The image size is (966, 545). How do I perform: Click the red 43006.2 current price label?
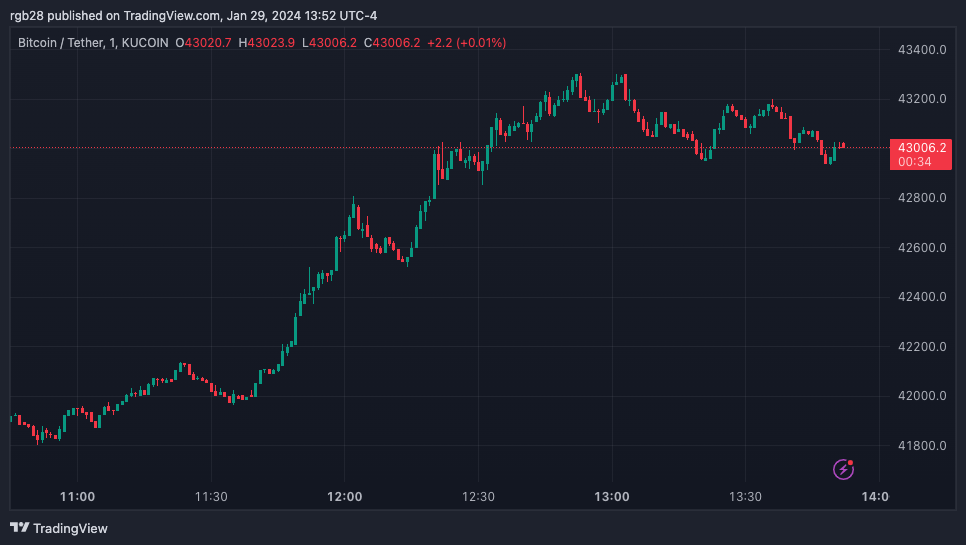(922, 148)
